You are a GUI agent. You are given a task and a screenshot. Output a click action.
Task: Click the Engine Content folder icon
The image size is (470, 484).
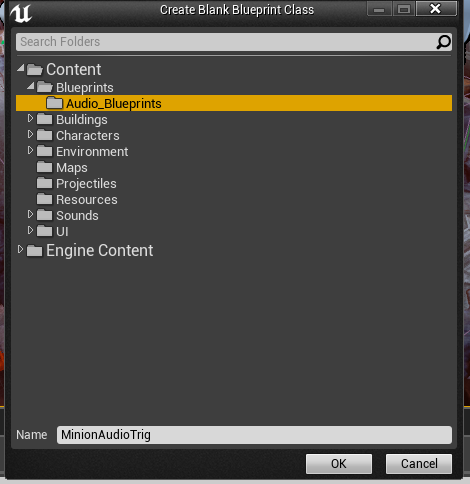[x=35, y=251]
